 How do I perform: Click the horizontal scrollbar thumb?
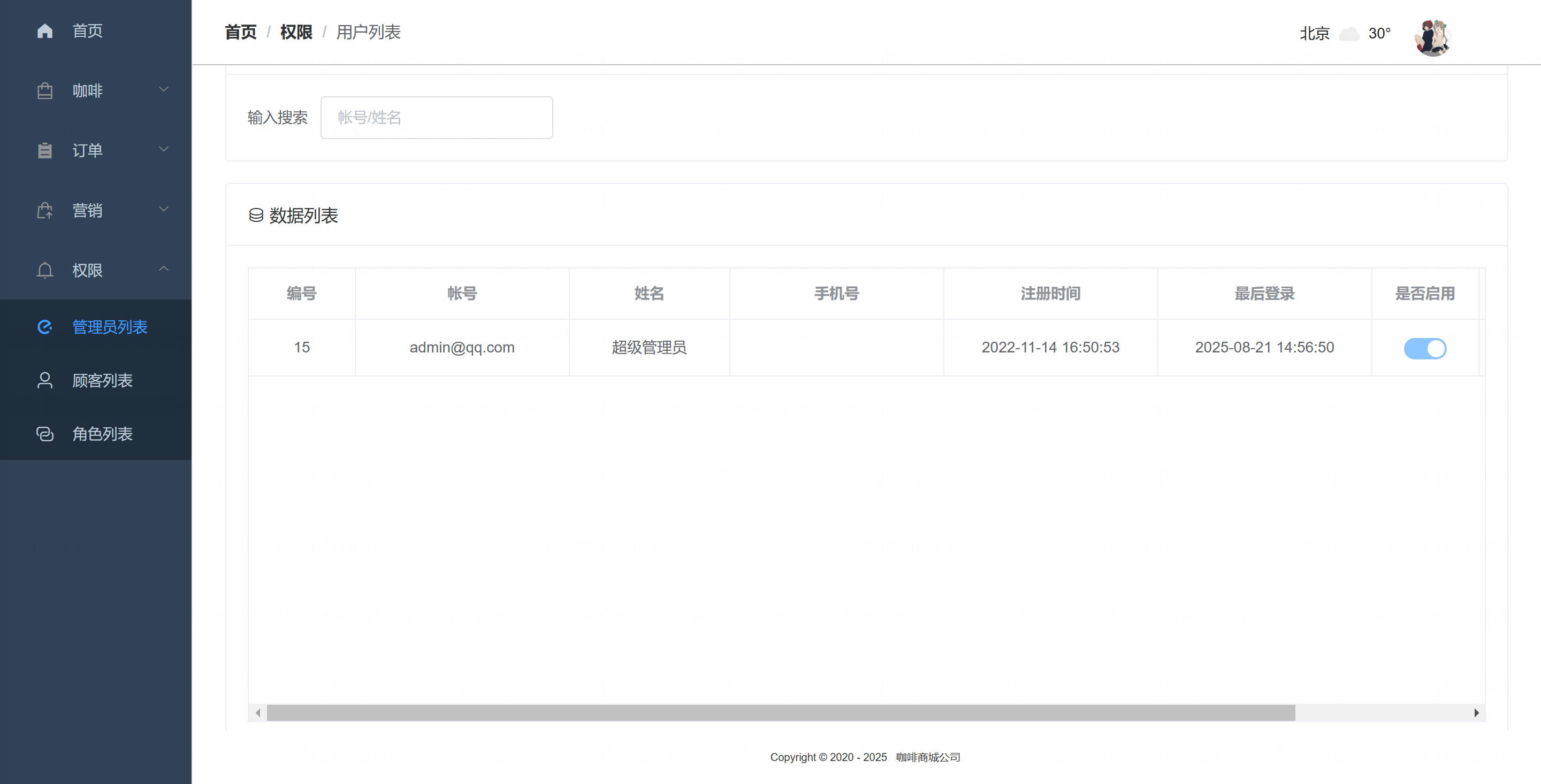(x=781, y=712)
